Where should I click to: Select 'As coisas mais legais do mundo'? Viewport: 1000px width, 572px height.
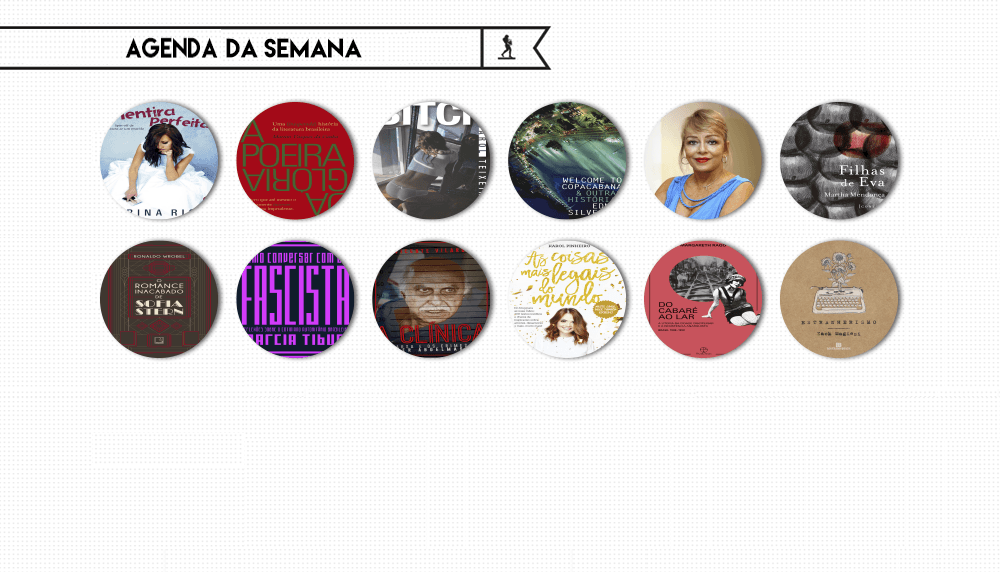[568, 298]
